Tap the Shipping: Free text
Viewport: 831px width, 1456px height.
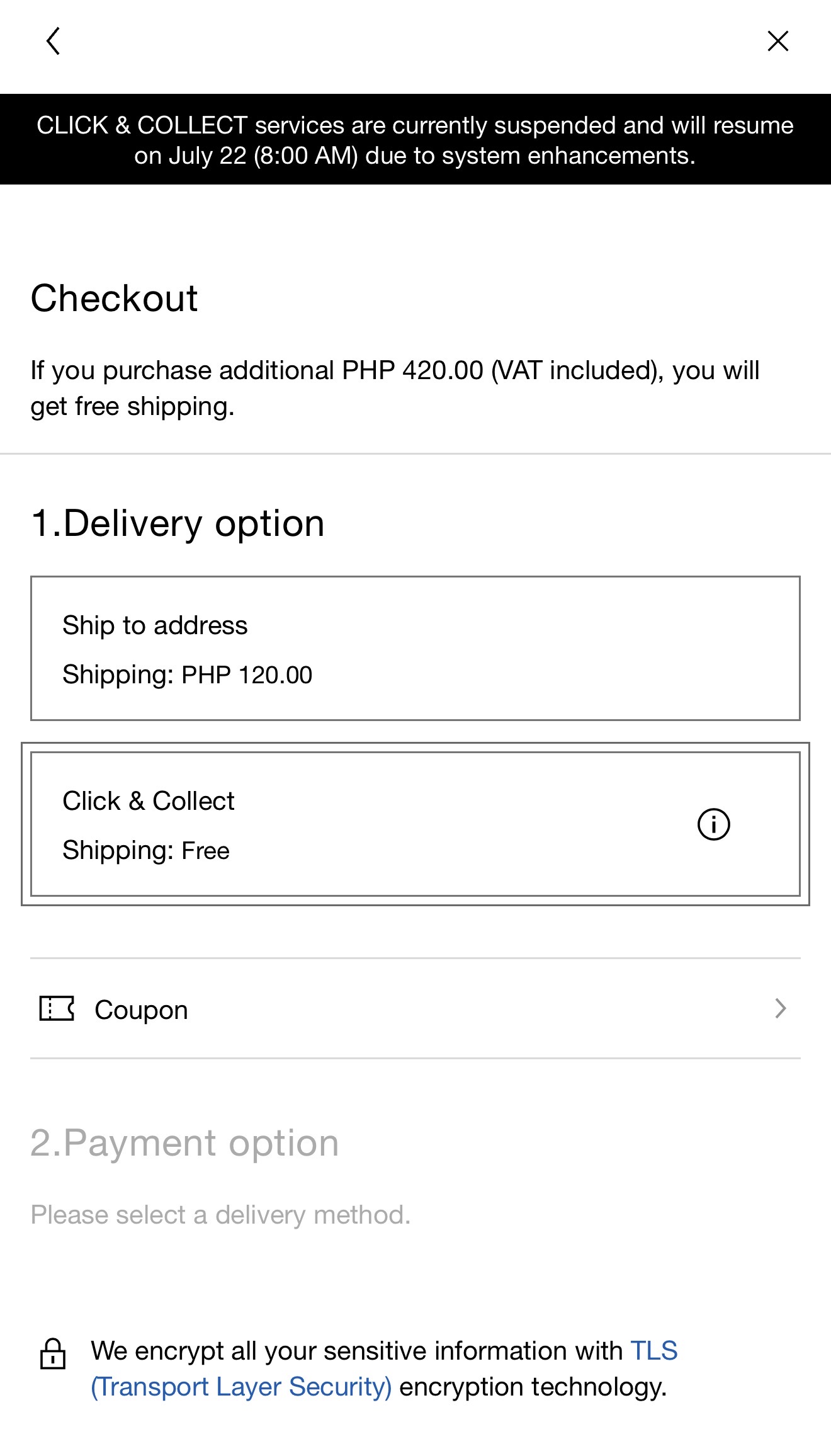tap(146, 850)
